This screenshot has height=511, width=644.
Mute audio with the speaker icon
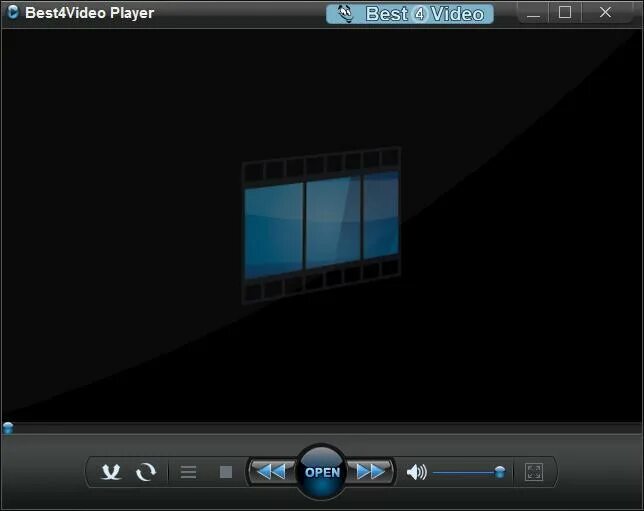coord(416,472)
